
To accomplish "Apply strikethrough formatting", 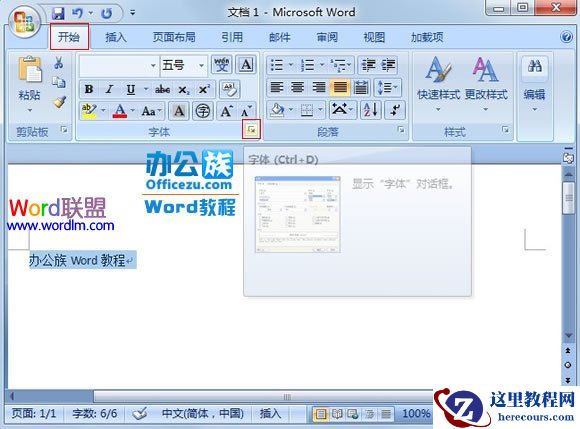I will point(162,89).
